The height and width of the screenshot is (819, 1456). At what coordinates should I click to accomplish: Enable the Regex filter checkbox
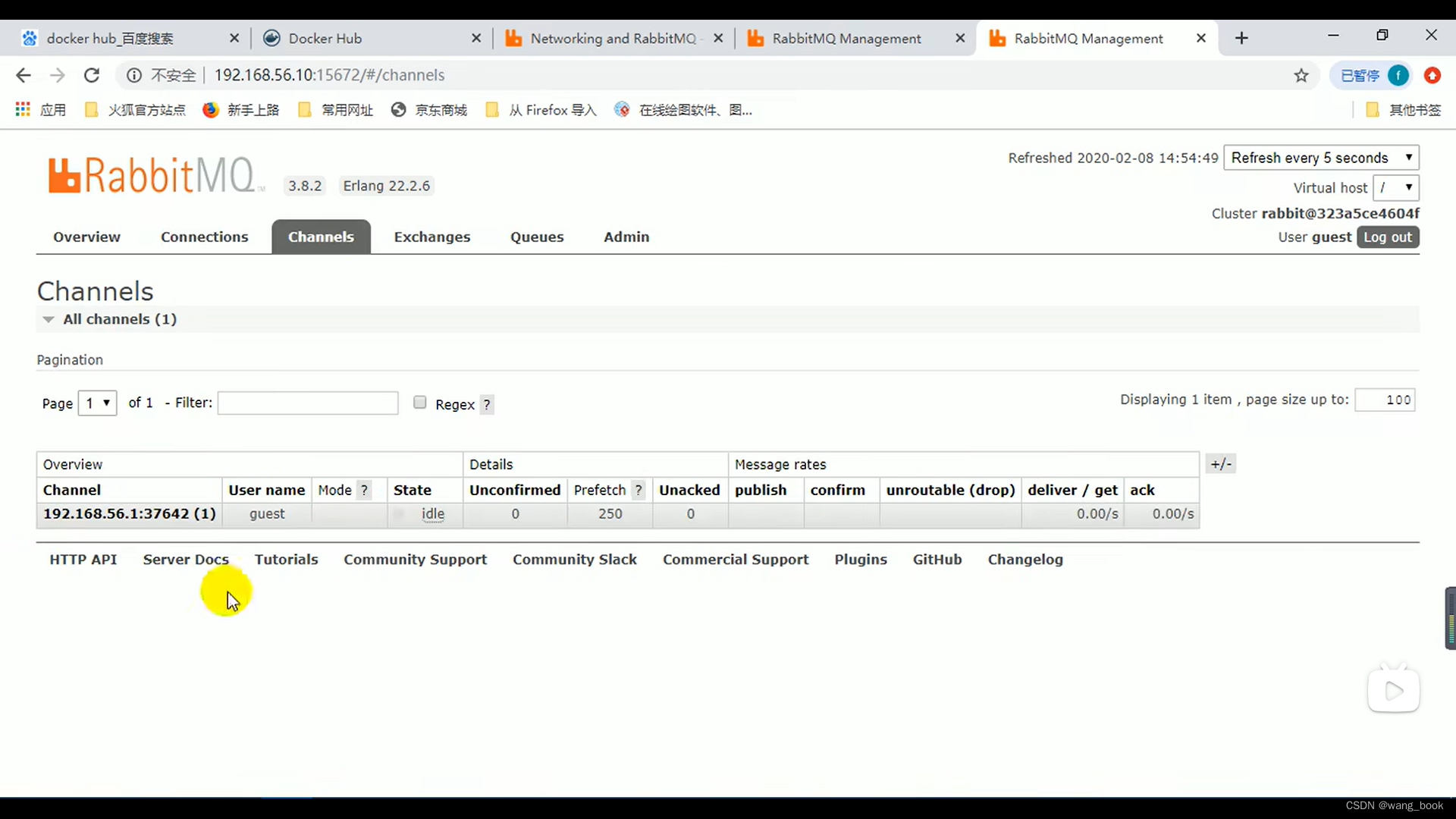pos(420,403)
